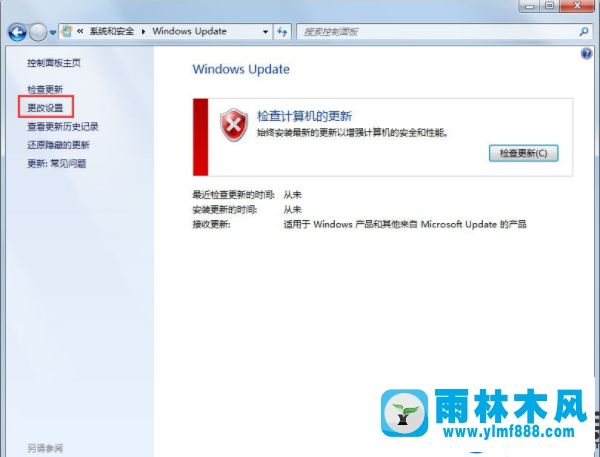The height and width of the screenshot is (457, 600).
Task: Expand the hidden breadcrumb chevrons «
Action: [80, 31]
